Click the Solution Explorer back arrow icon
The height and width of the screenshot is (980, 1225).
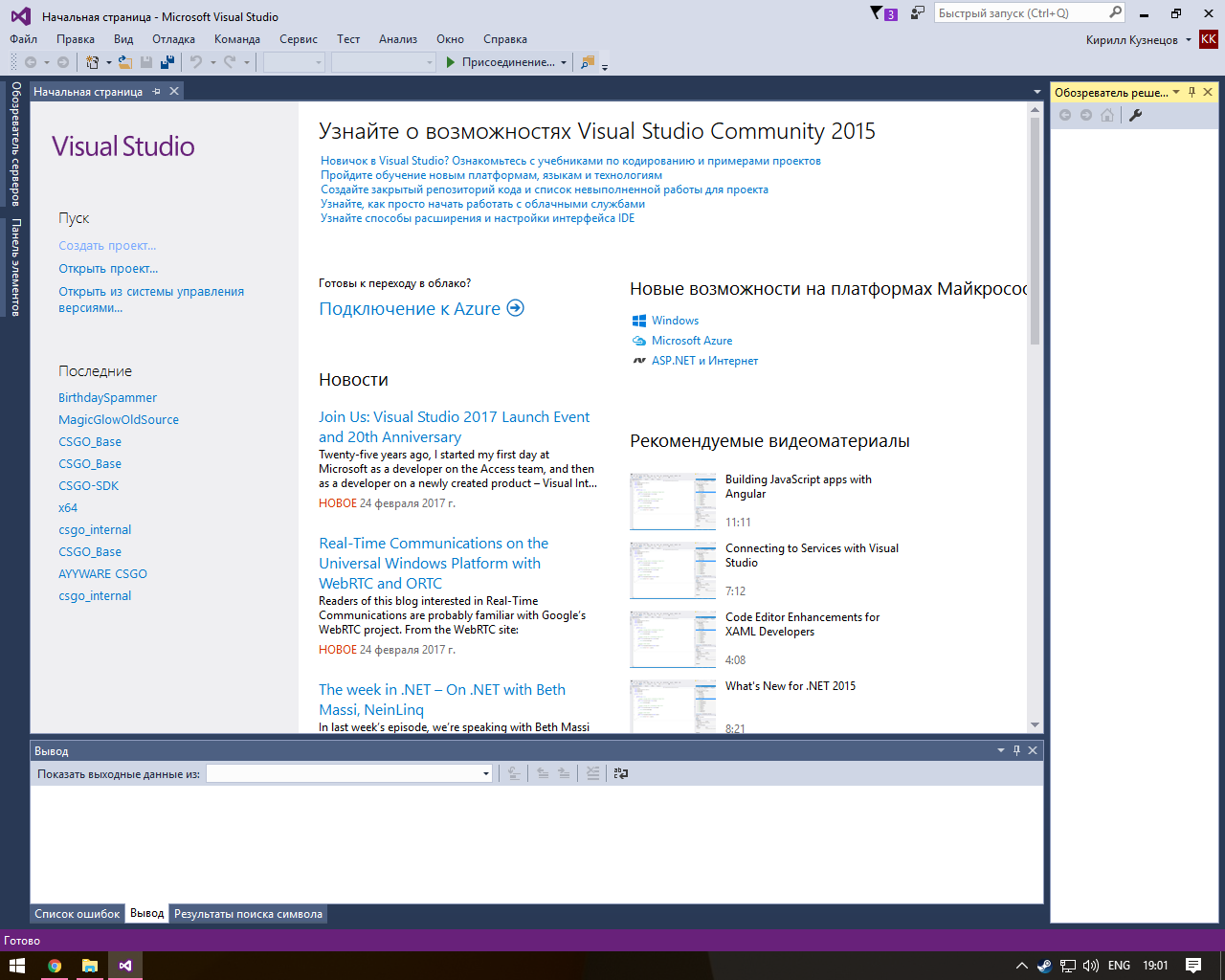tap(1065, 115)
